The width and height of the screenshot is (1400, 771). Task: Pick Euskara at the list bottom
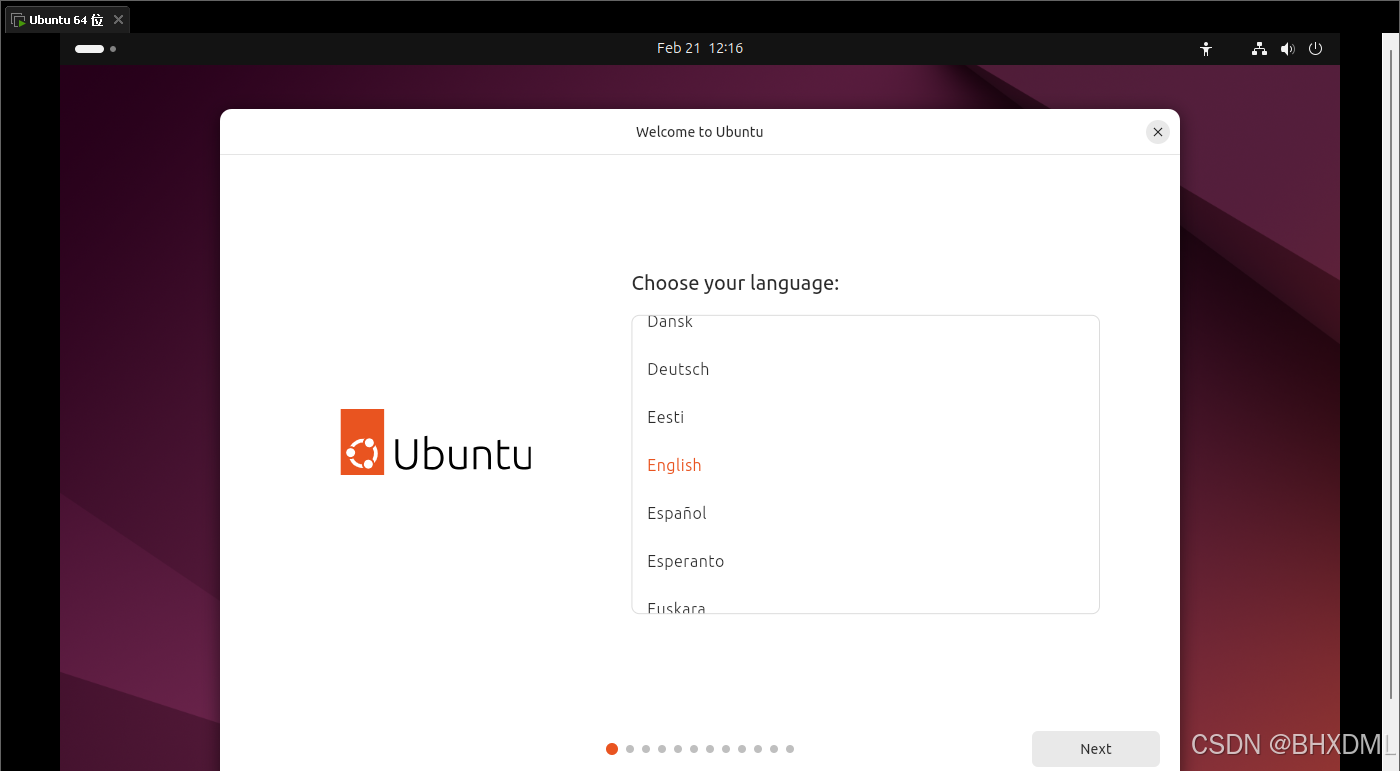[x=865, y=600]
